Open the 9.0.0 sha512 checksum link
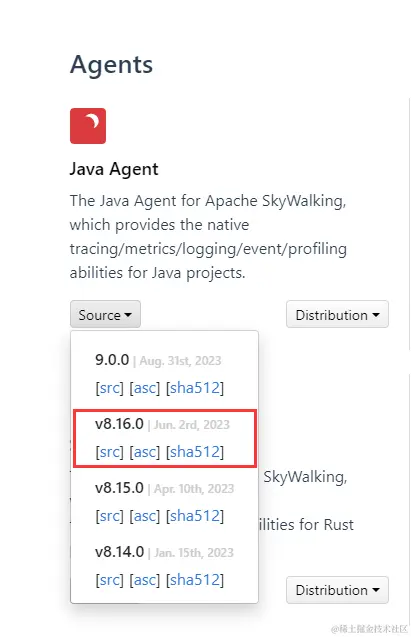 click(x=195, y=388)
